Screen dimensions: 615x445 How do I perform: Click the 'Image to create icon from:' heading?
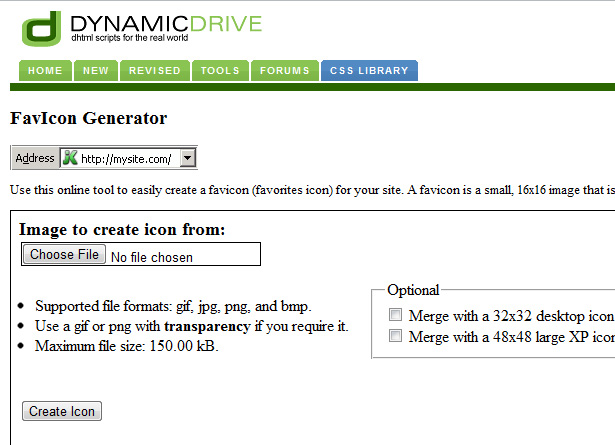tap(122, 230)
